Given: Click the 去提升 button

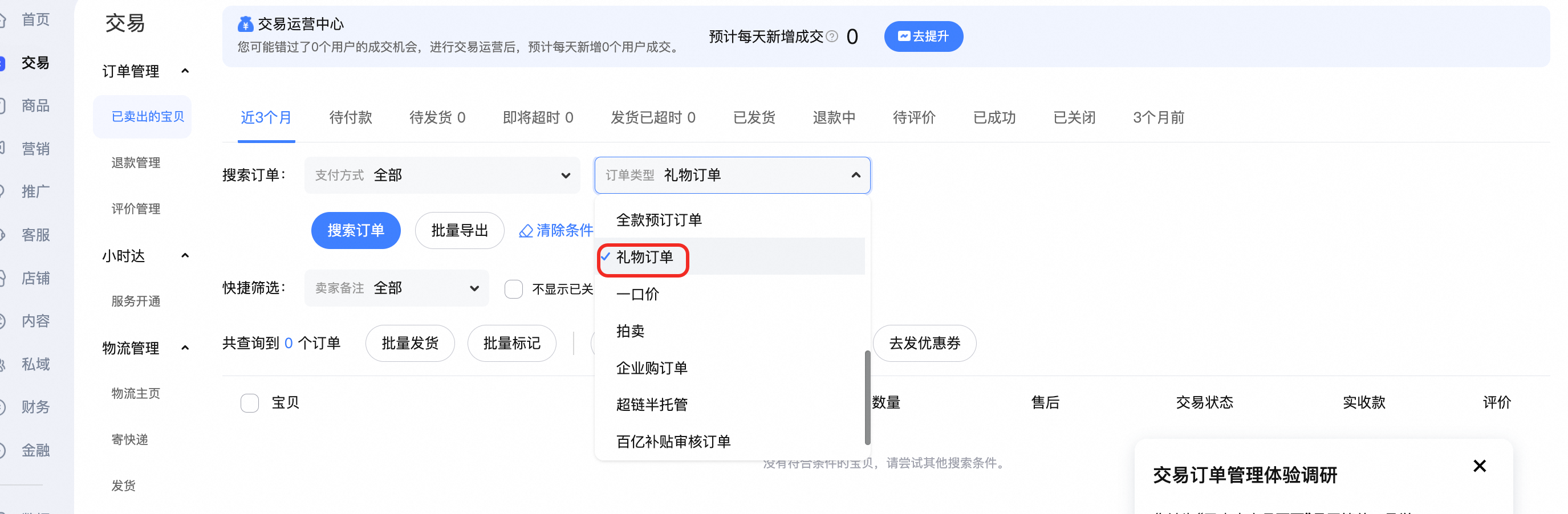Looking at the screenshot, I should (923, 36).
